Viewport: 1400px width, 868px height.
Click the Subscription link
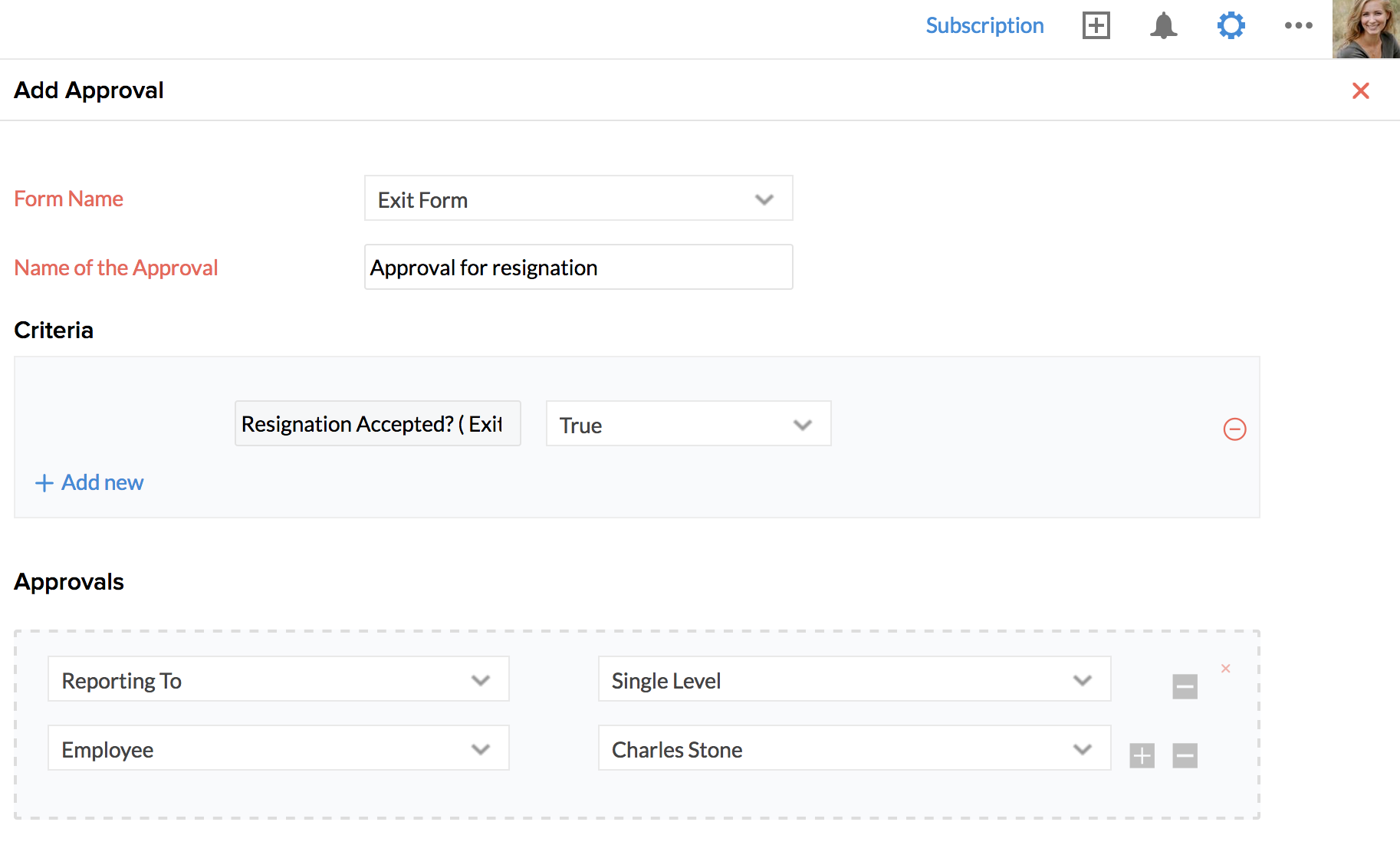pyautogui.click(x=984, y=25)
